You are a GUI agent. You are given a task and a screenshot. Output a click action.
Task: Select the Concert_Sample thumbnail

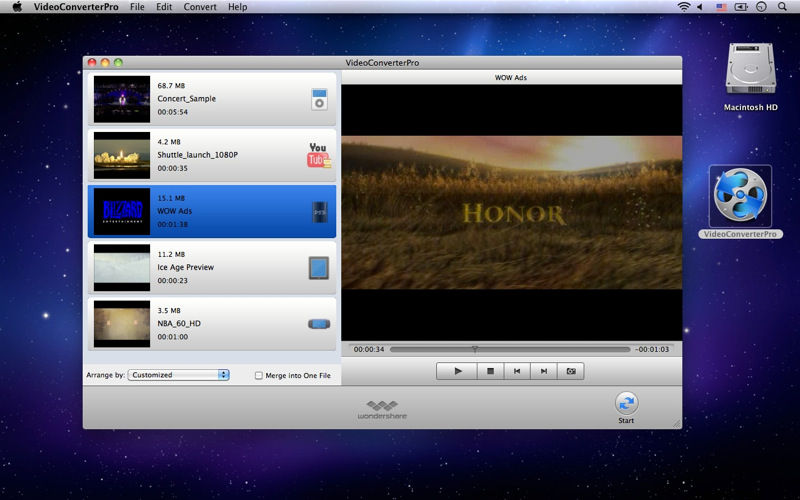[x=122, y=99]
